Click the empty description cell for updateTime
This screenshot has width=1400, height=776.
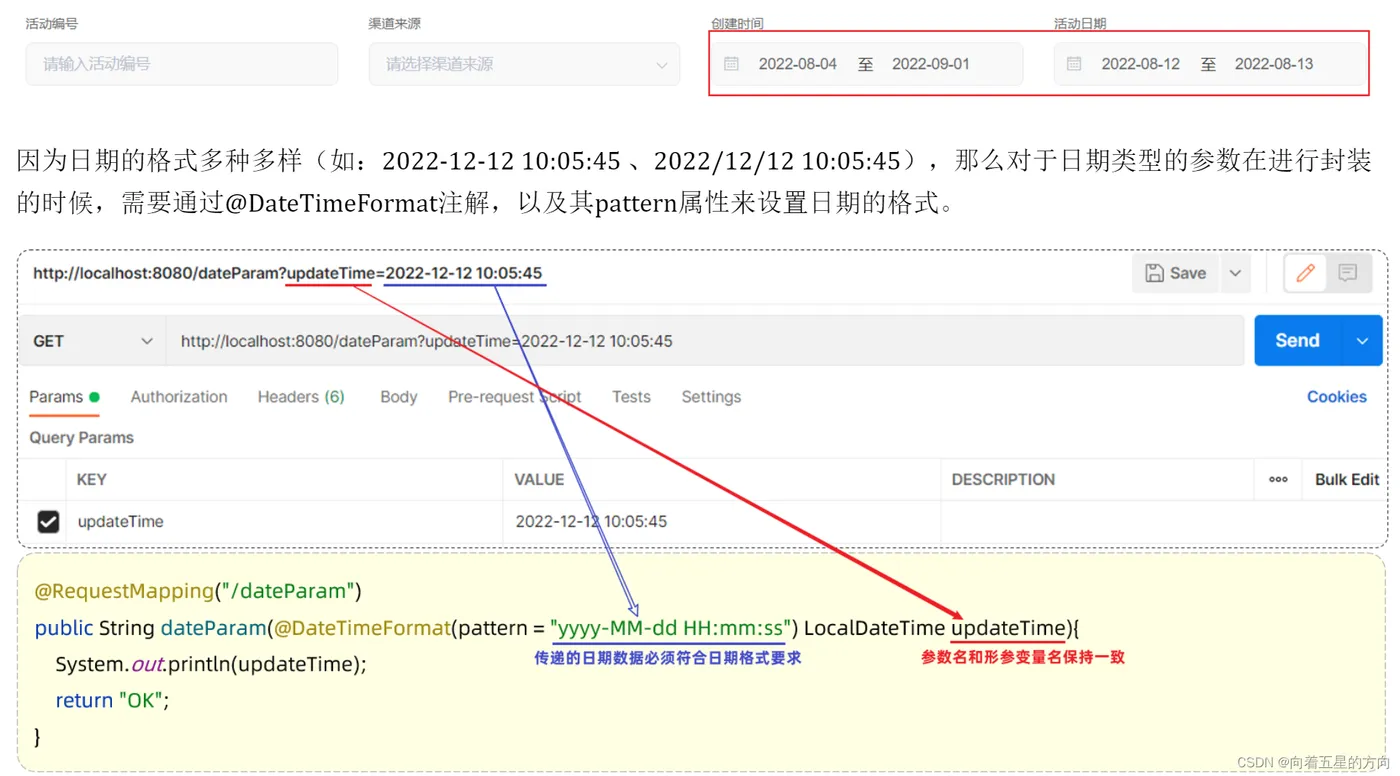1096,522
